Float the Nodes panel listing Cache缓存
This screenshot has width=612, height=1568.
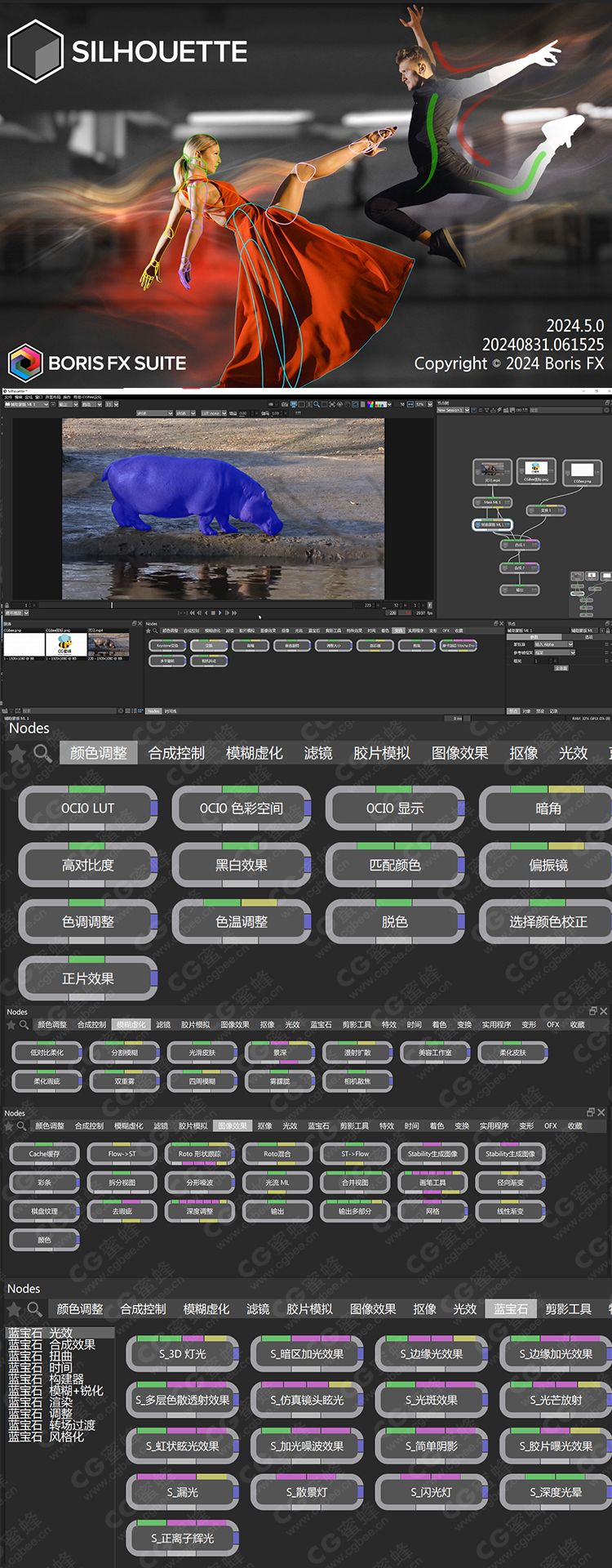click(591, 1112)
